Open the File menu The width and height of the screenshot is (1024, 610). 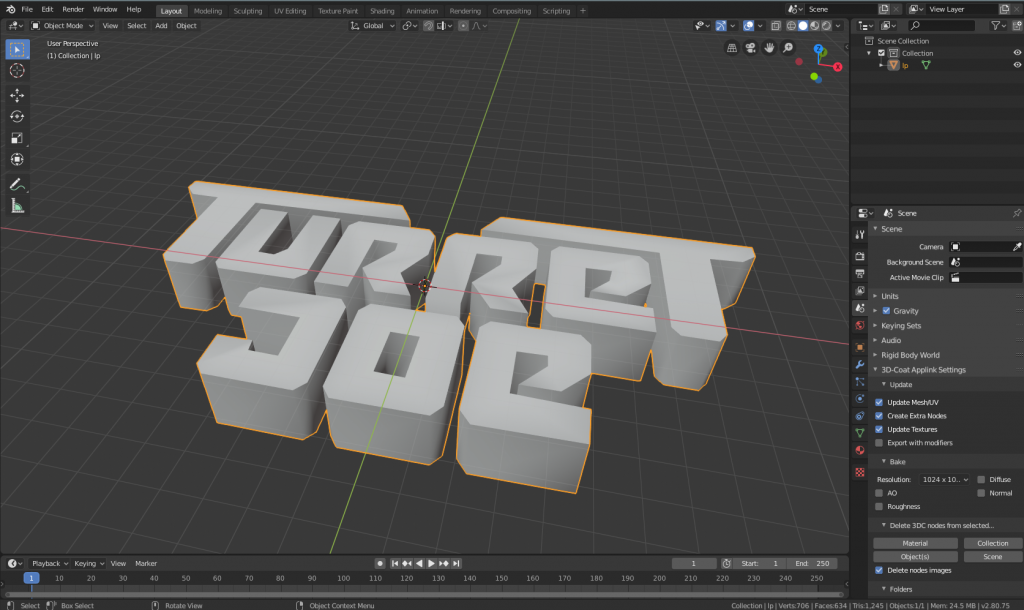click(27, 10)
